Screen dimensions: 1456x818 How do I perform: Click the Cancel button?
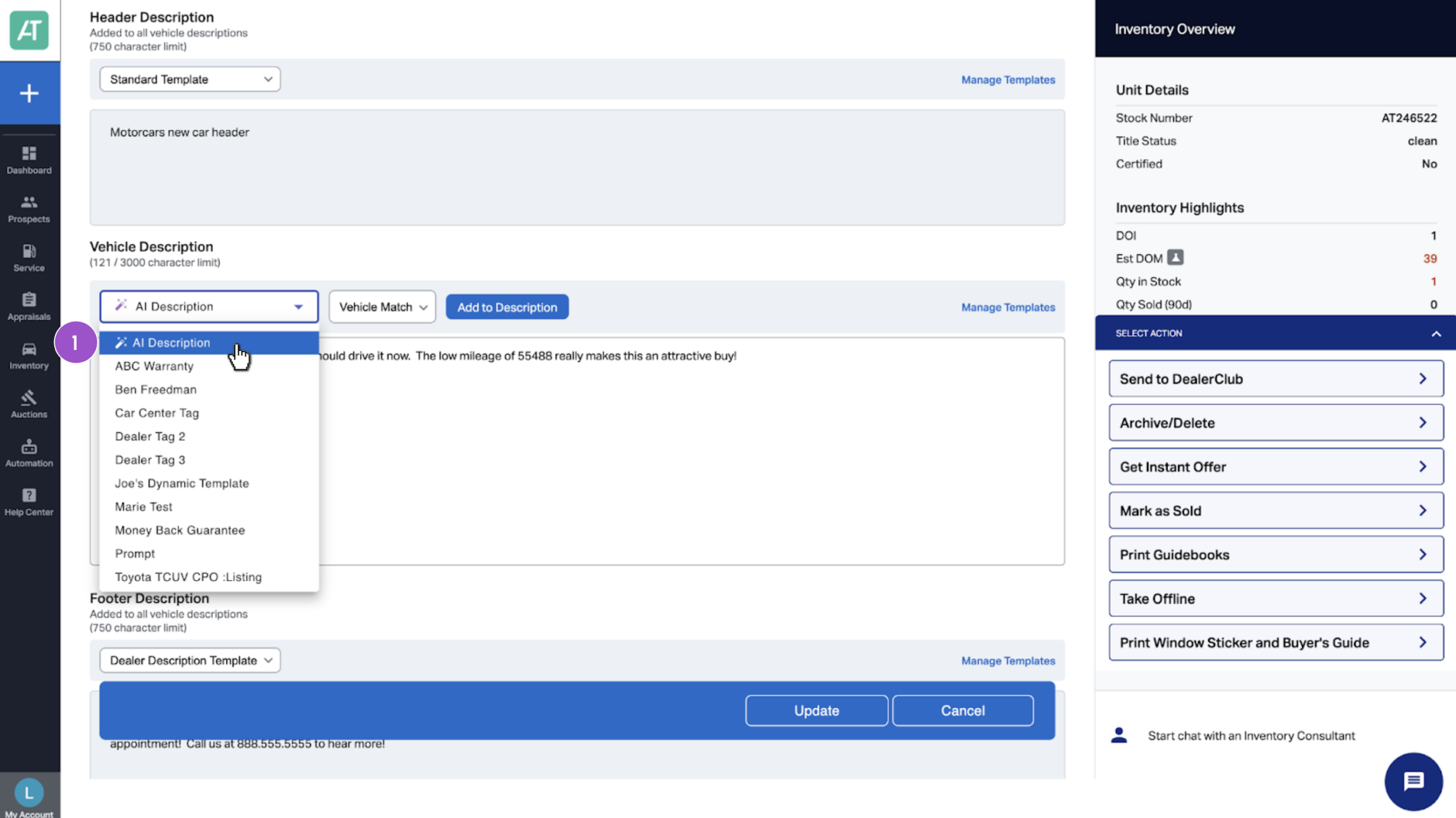click(962, 710)
